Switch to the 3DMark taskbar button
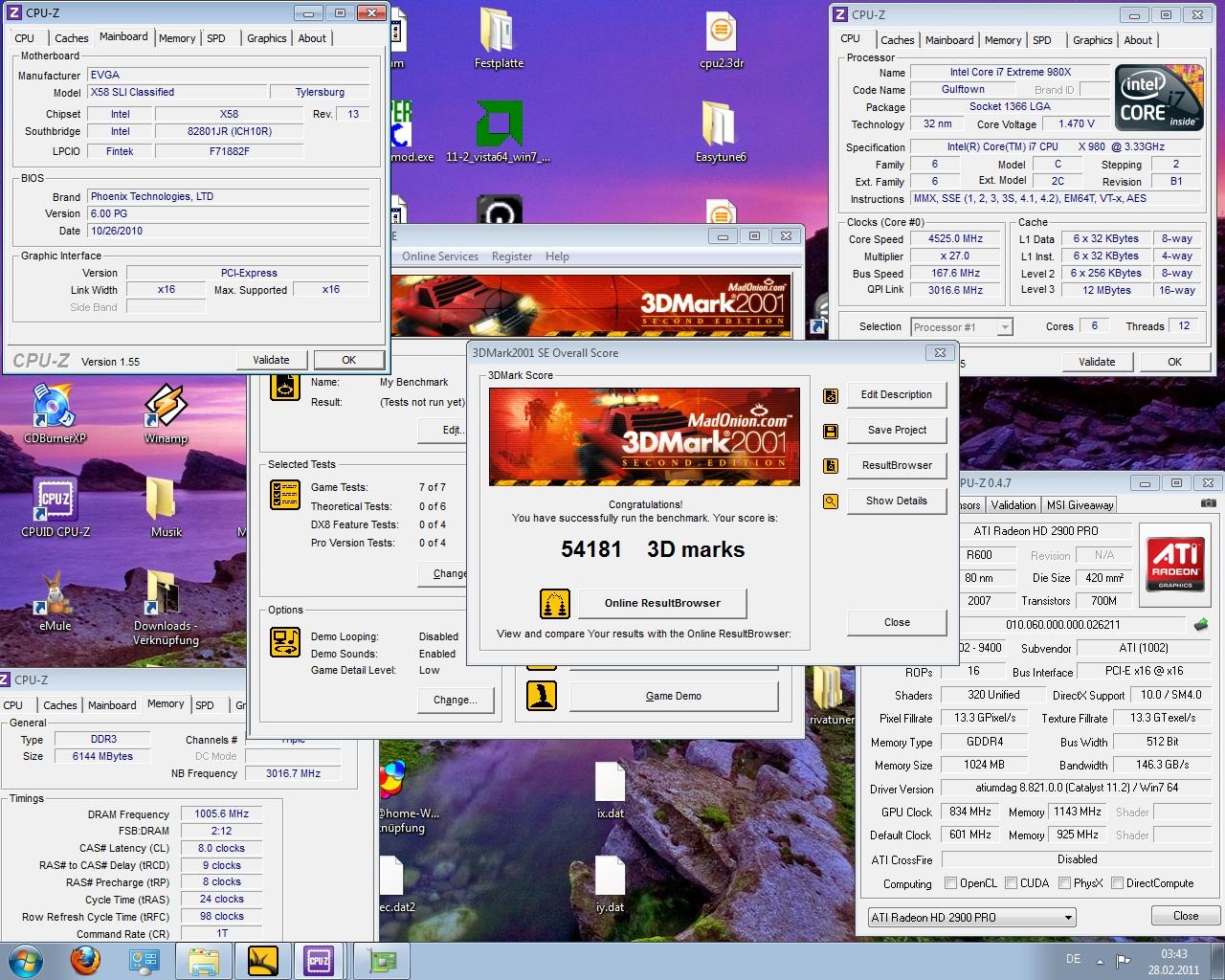The height and width of the screenshot is (980, 1225). [262, 961]
